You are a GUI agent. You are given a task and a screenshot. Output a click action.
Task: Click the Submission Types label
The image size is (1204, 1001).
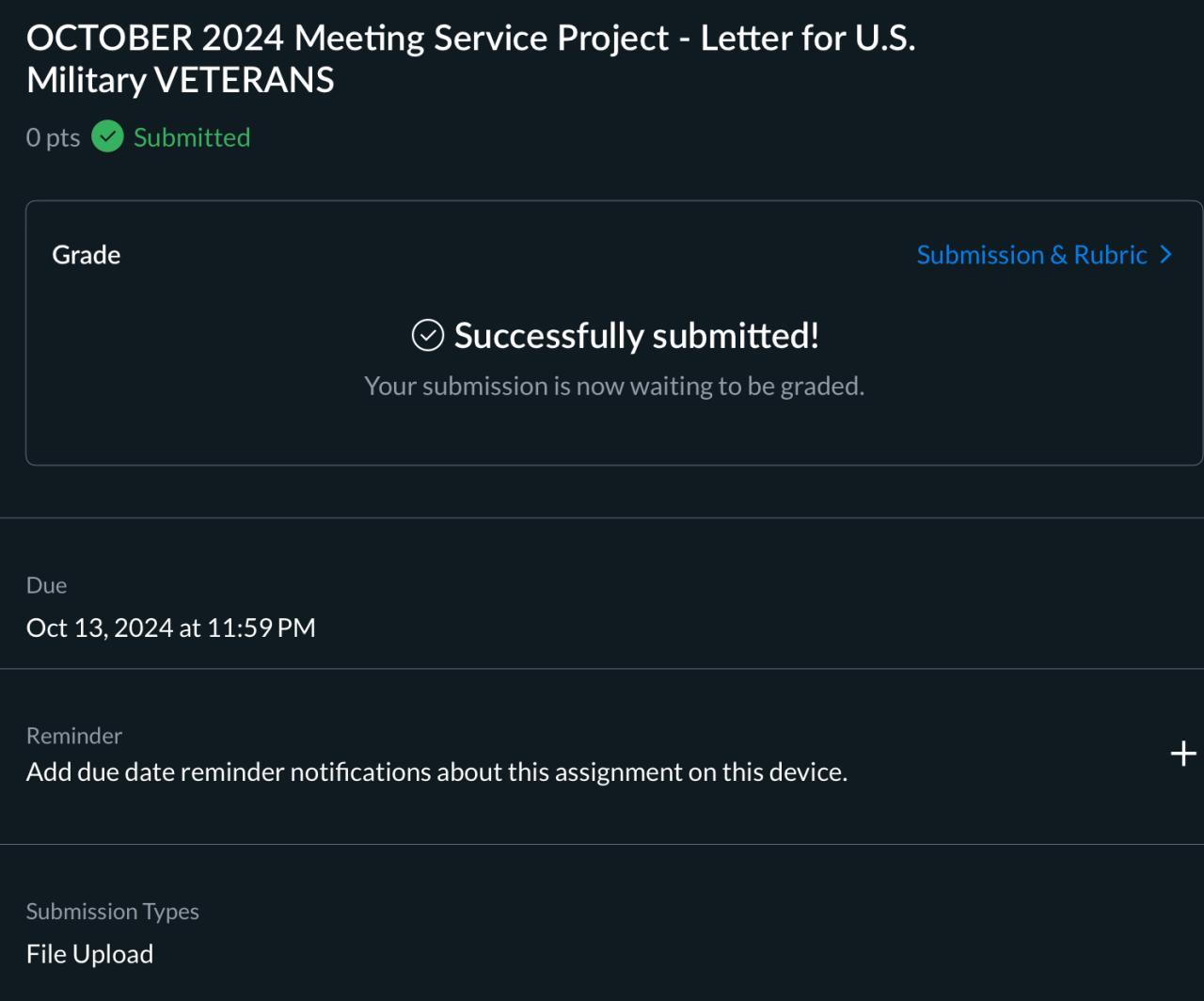pyautogui.click(x=113, y=912)
